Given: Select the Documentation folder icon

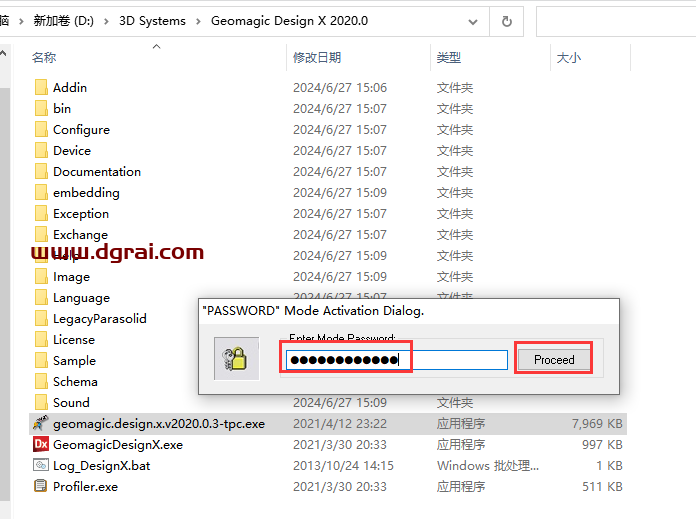Looking at the screenshot, I should tap(41, 171).
